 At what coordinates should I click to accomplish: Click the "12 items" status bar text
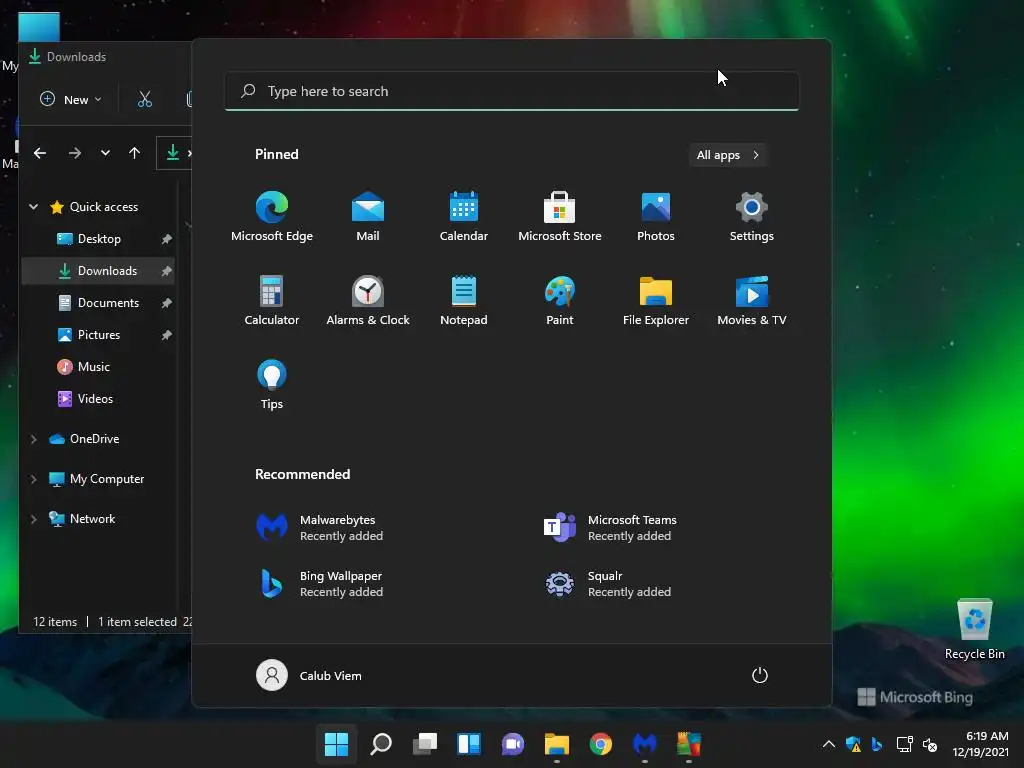55,622
